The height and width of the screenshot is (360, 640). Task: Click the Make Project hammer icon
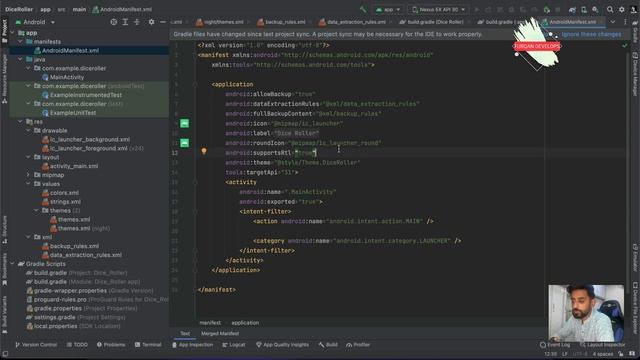coord(362,9)
